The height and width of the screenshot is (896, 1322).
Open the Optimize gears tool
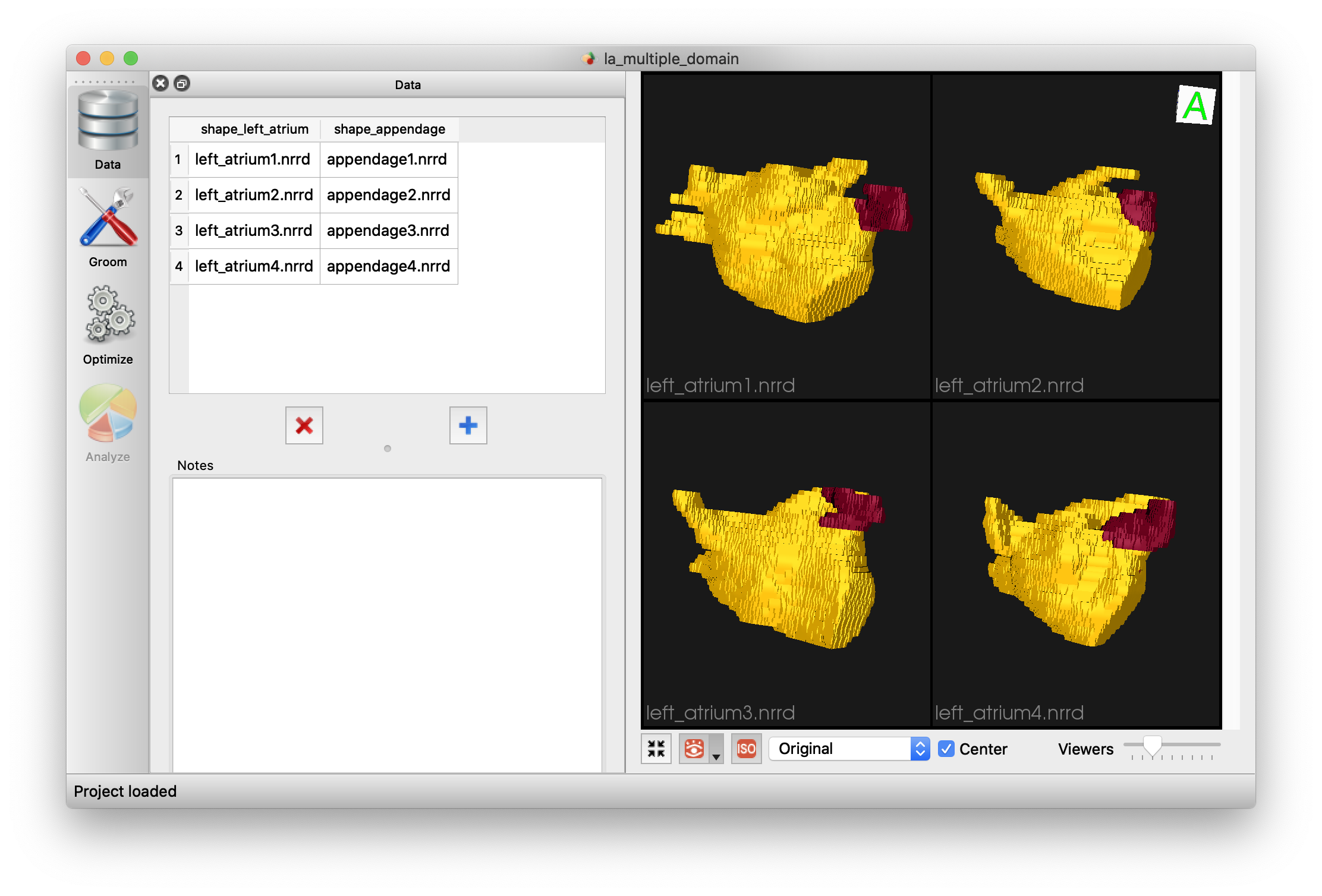pyautogui.click(x=108, y=325)
